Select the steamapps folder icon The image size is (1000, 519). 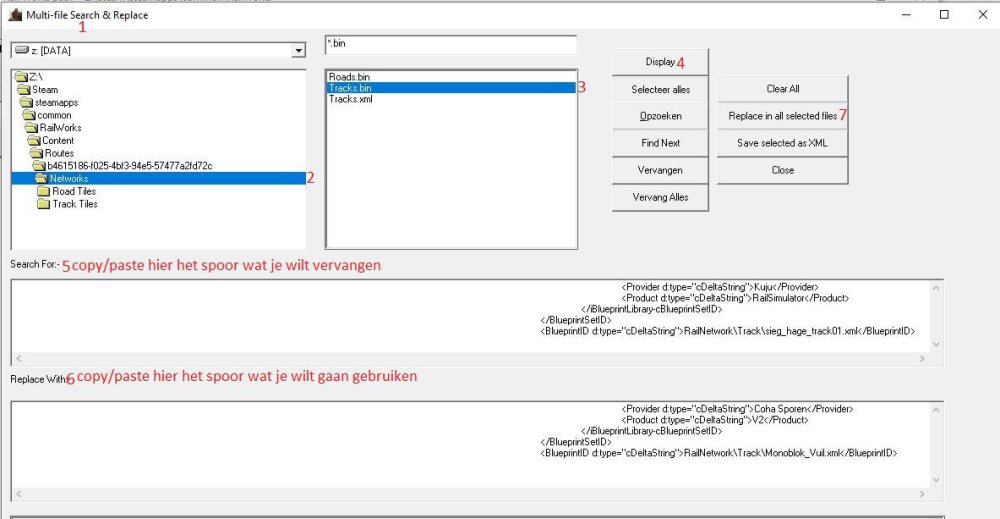tap(27, 102)
